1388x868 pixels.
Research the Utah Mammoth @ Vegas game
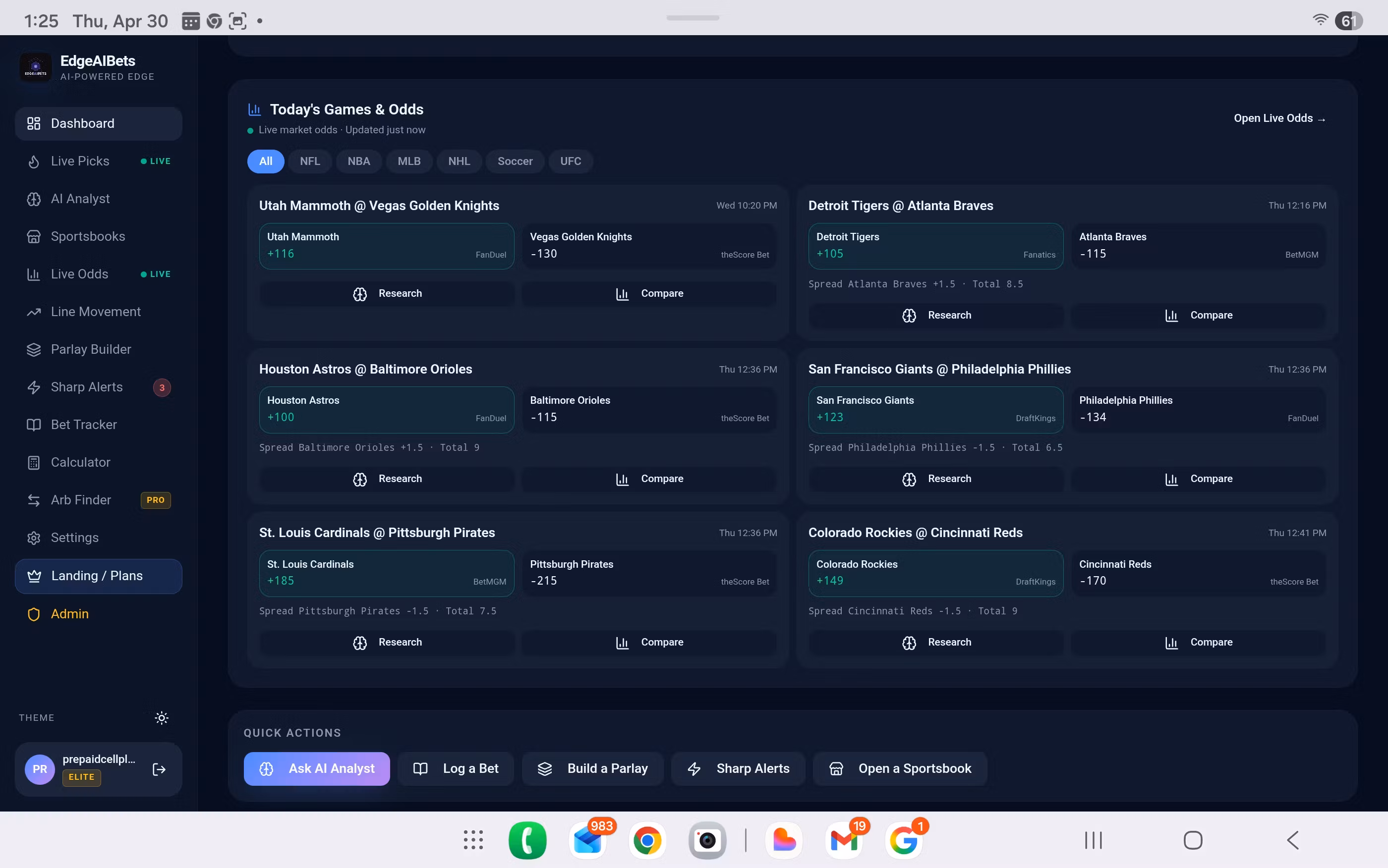pyautogui.click(x=387, y=294)
